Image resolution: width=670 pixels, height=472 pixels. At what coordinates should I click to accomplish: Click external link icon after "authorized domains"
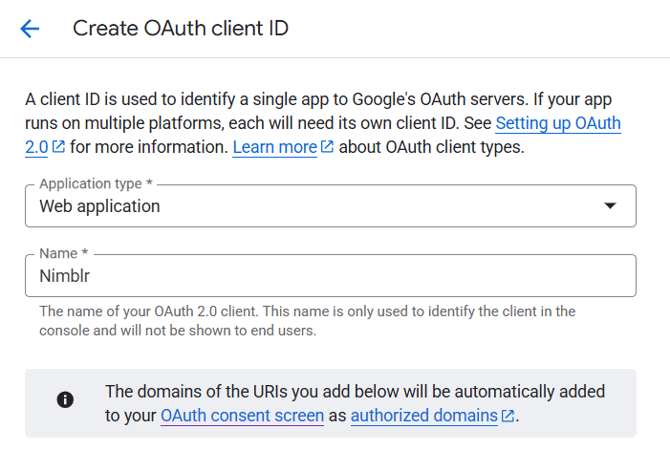point(508,416)
